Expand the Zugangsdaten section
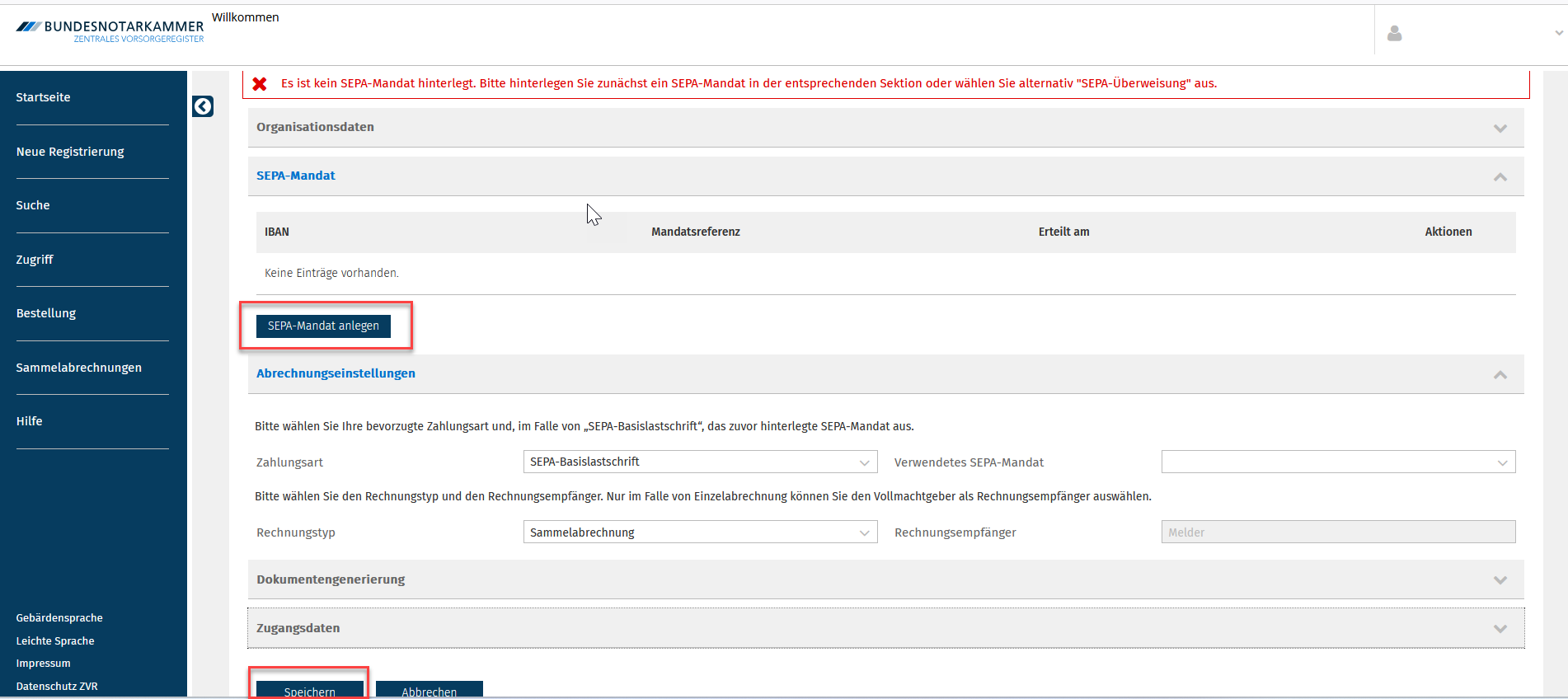 tap(885, 628)
